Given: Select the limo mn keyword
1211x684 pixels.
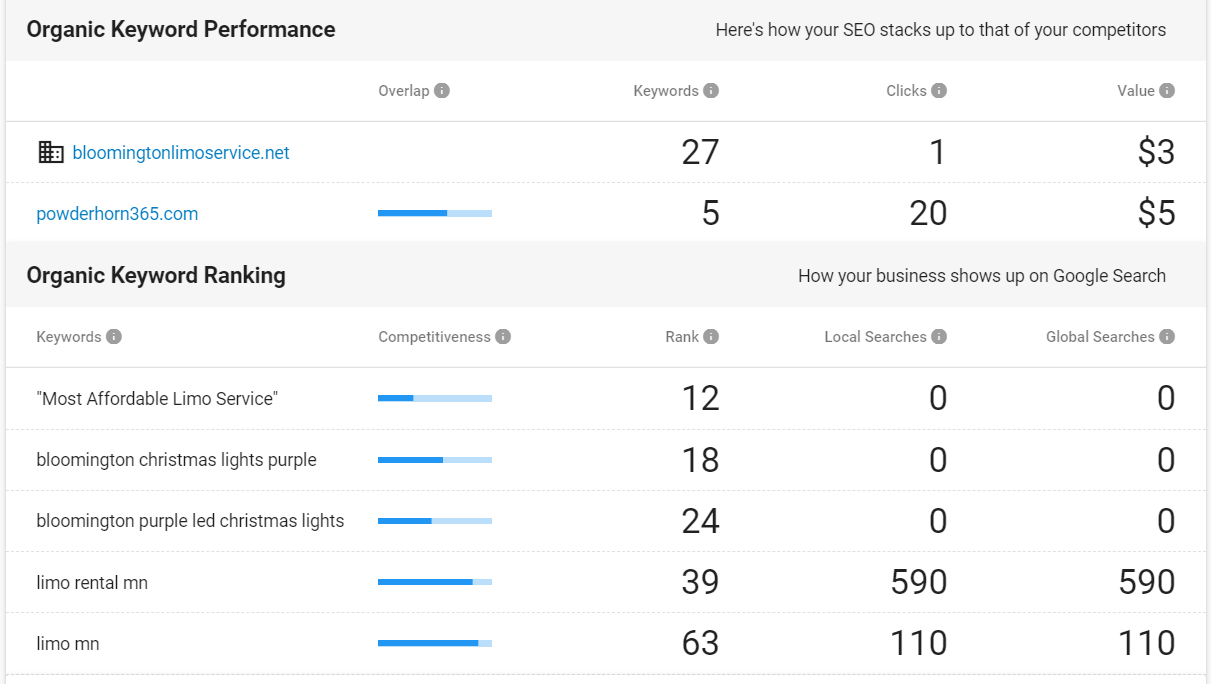Looking at the screenshot, I should pos(68,644).
